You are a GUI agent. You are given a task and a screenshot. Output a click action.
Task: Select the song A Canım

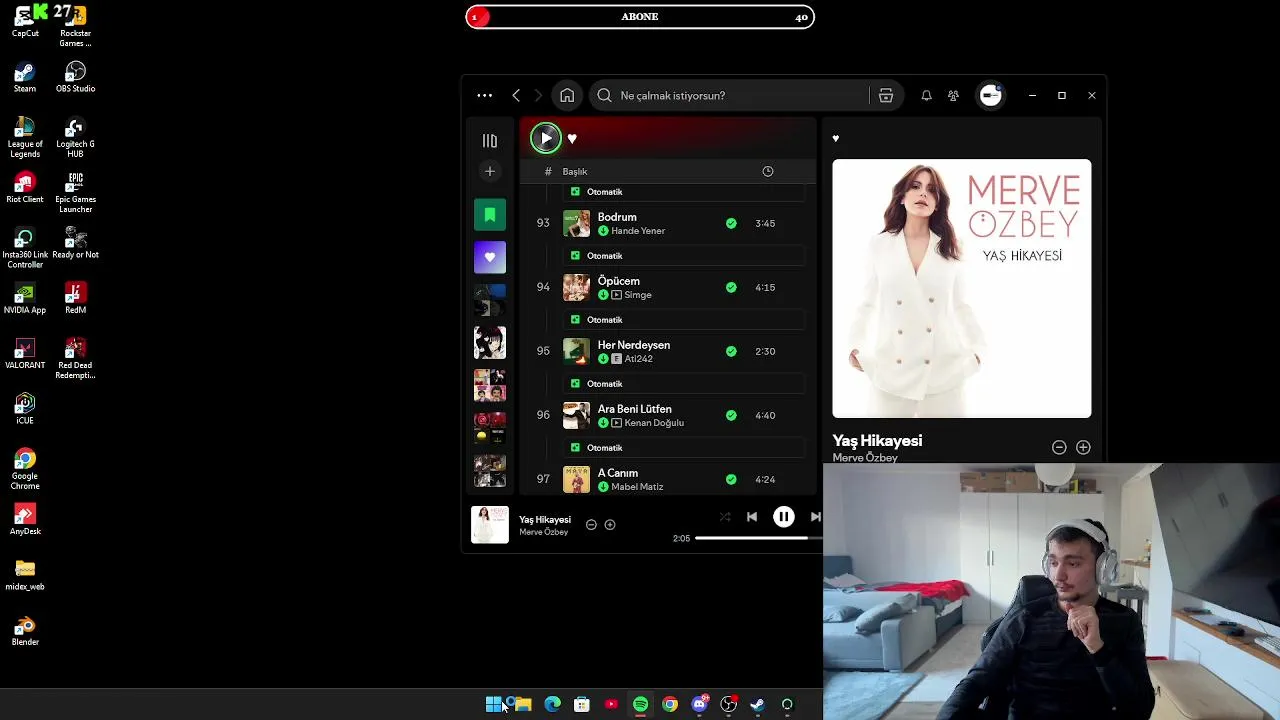(x=618, y=473)
